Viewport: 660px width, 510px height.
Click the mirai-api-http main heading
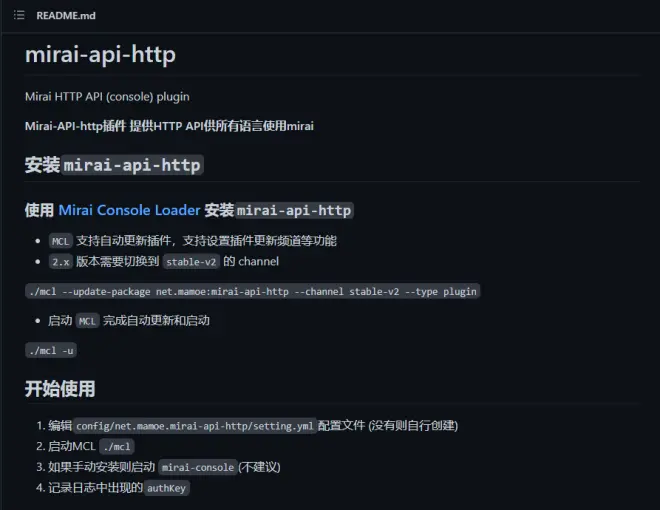100,55
